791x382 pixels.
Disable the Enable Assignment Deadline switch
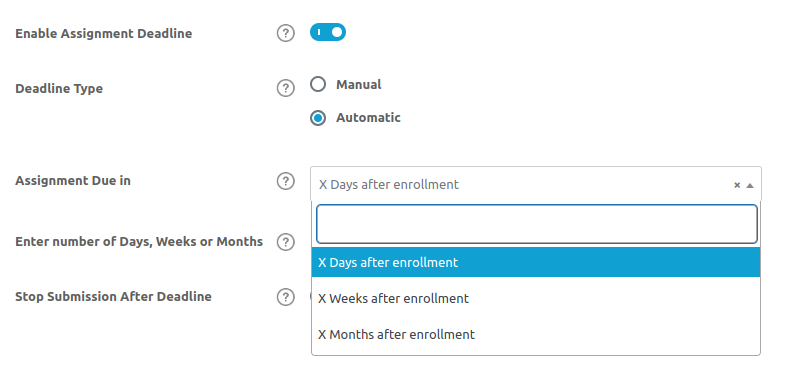tap(328, 32)
